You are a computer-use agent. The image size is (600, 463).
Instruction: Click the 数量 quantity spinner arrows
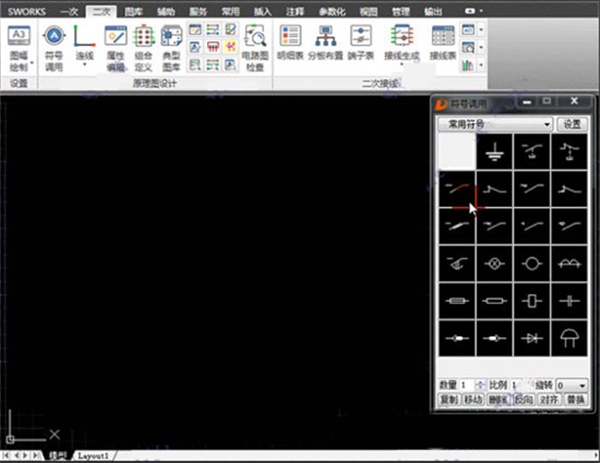coord(481,385)
